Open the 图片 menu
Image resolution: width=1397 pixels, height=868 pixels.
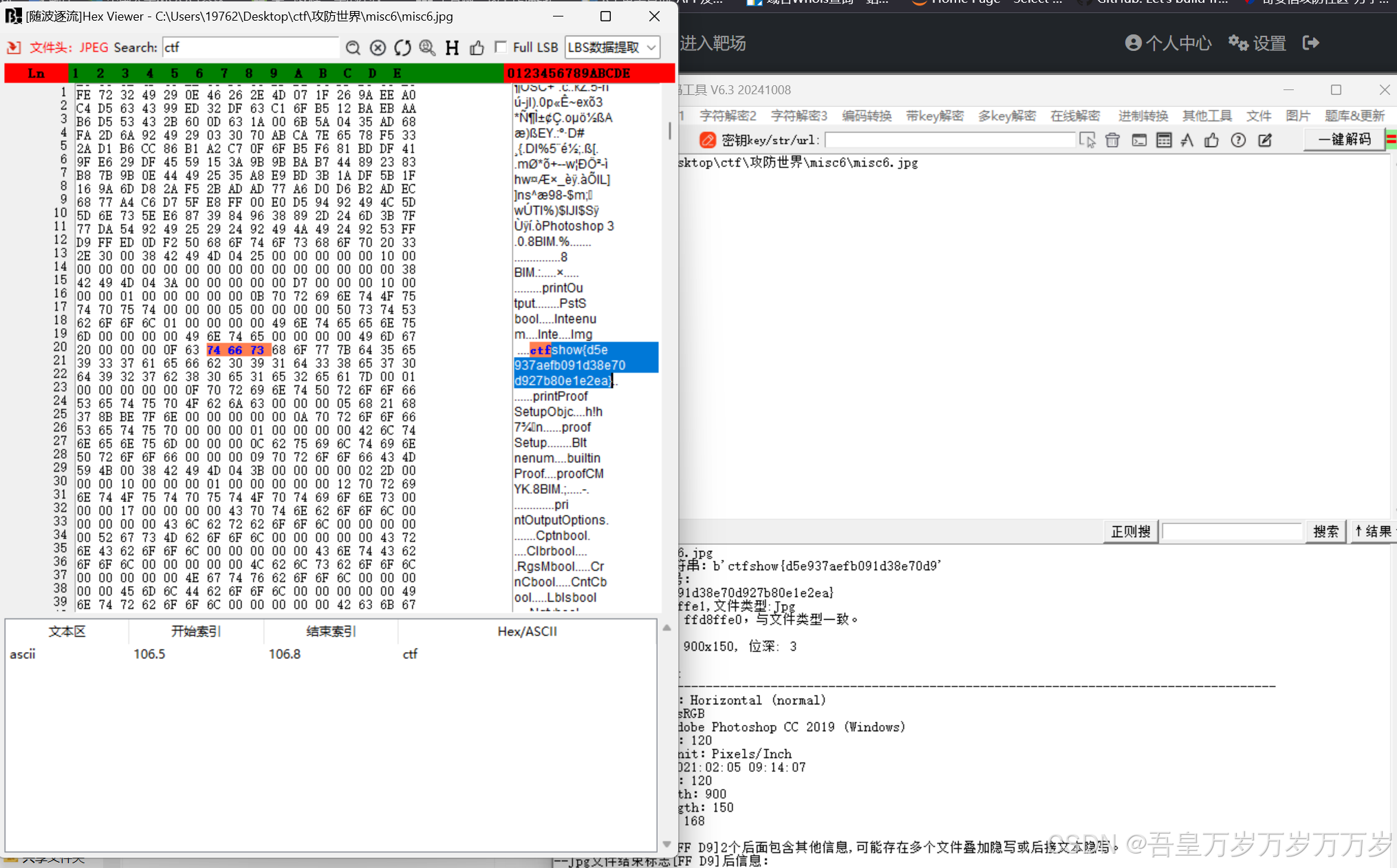tap(1297, 116)
